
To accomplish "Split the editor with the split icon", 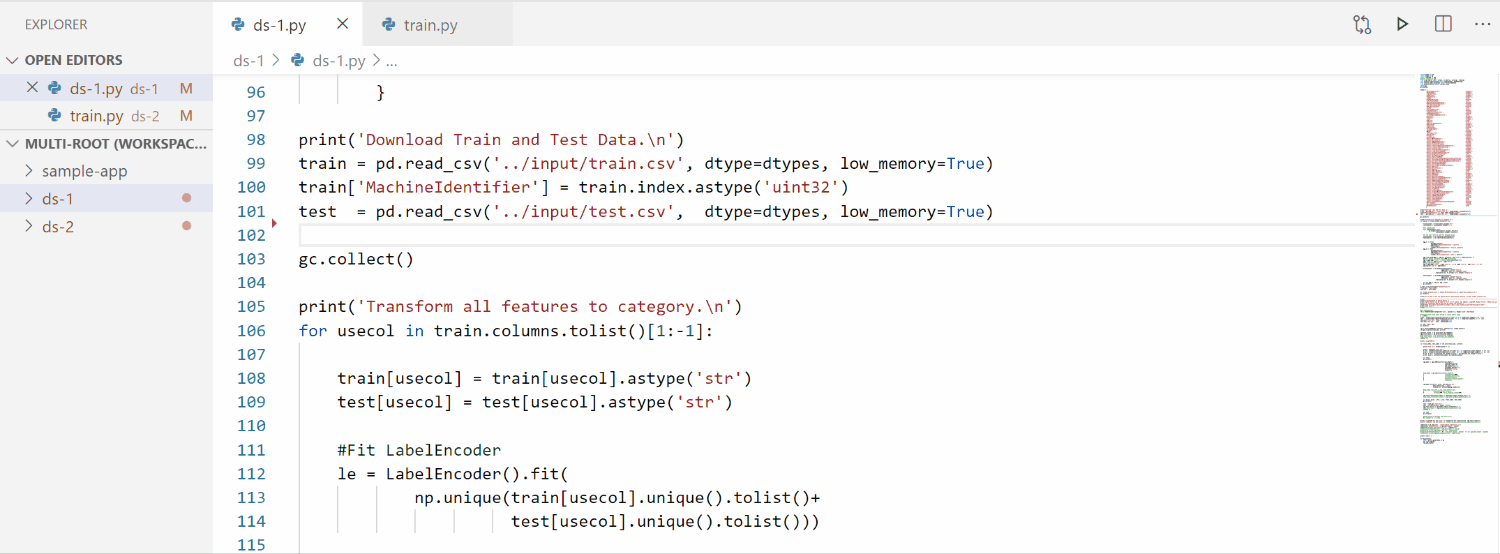I will 1443,24.
